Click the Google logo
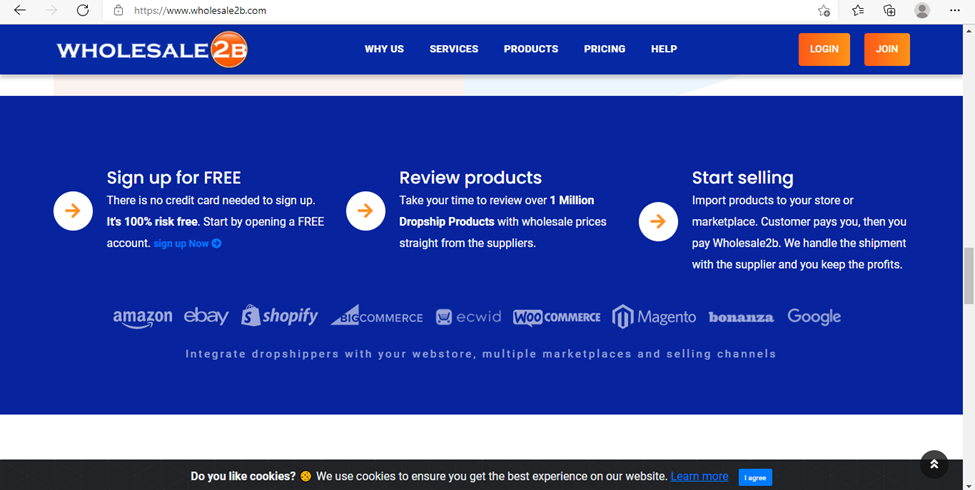Image resolution: width=975 pixels, height=490 pixels. pyautogui.click(x=814, y=317)
